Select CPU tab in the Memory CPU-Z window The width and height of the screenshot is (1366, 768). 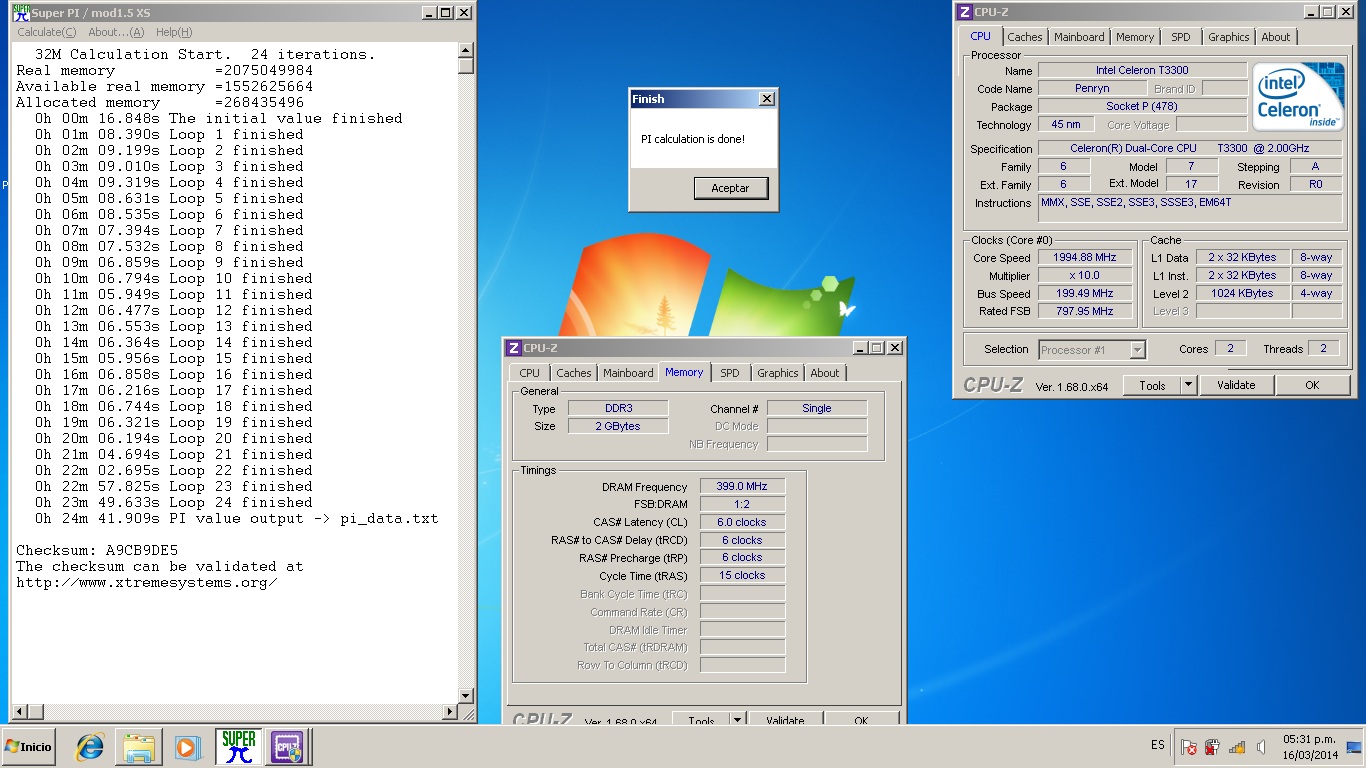(x=530, y=373)
